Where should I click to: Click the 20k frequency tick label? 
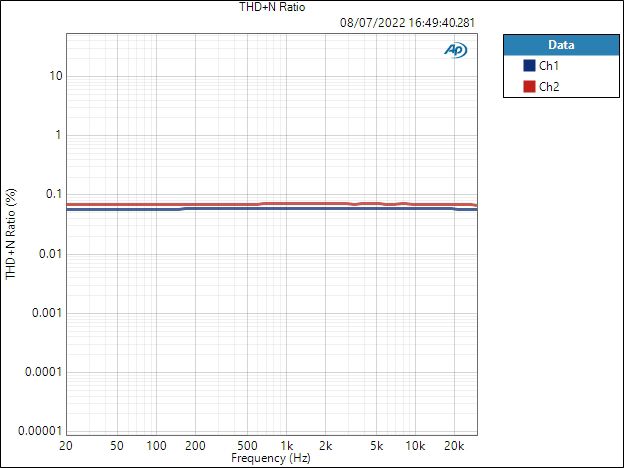454,446
